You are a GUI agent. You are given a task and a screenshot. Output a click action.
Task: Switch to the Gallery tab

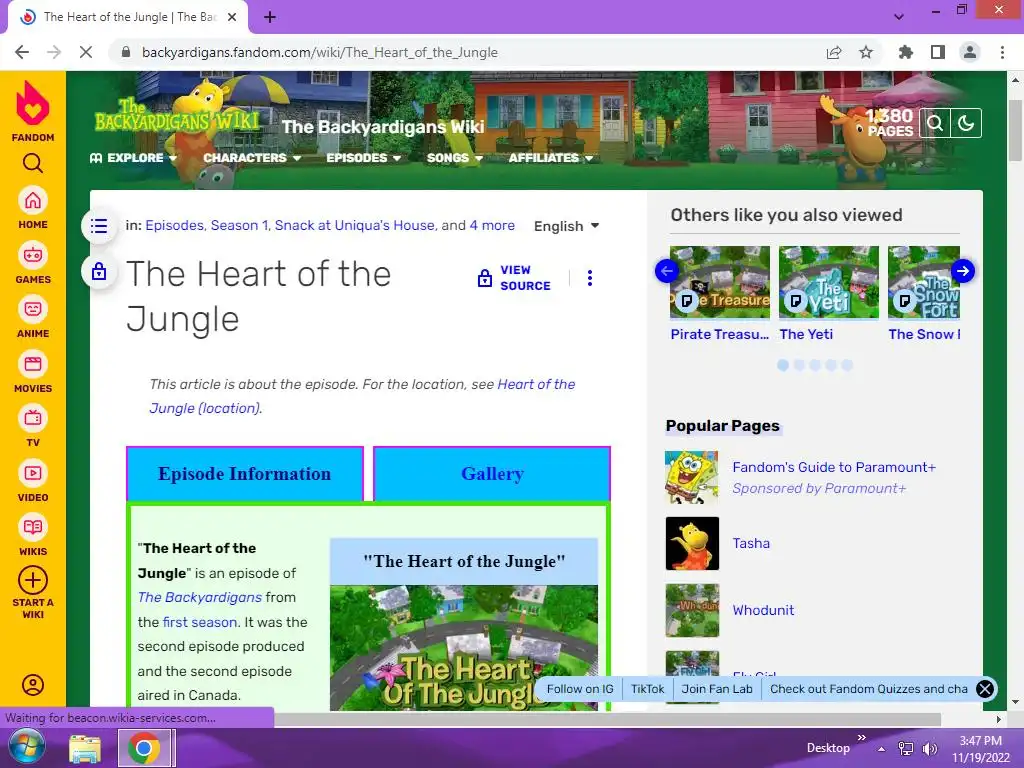(x=492, y=473)
